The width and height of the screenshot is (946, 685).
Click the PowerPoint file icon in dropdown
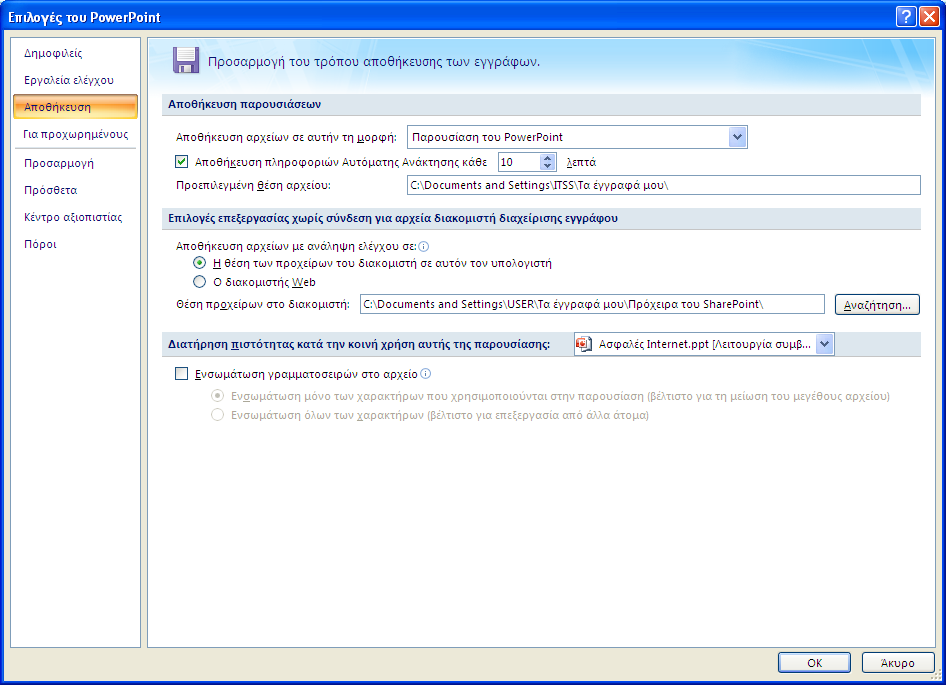pyautogui.click(x=583, y=344)
